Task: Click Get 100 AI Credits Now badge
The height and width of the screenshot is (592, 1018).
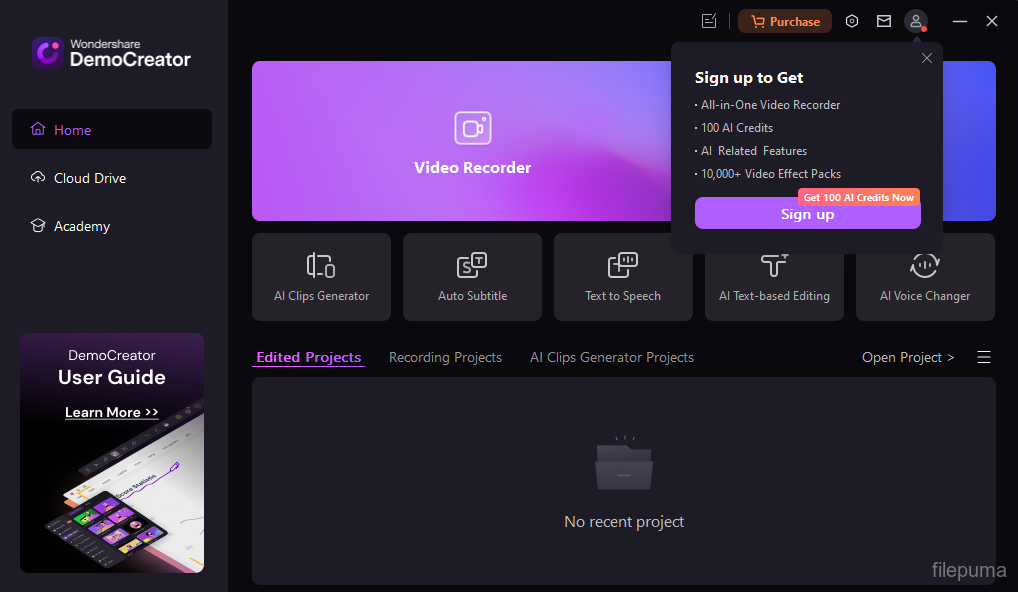Action: click(x=858, y=197)
